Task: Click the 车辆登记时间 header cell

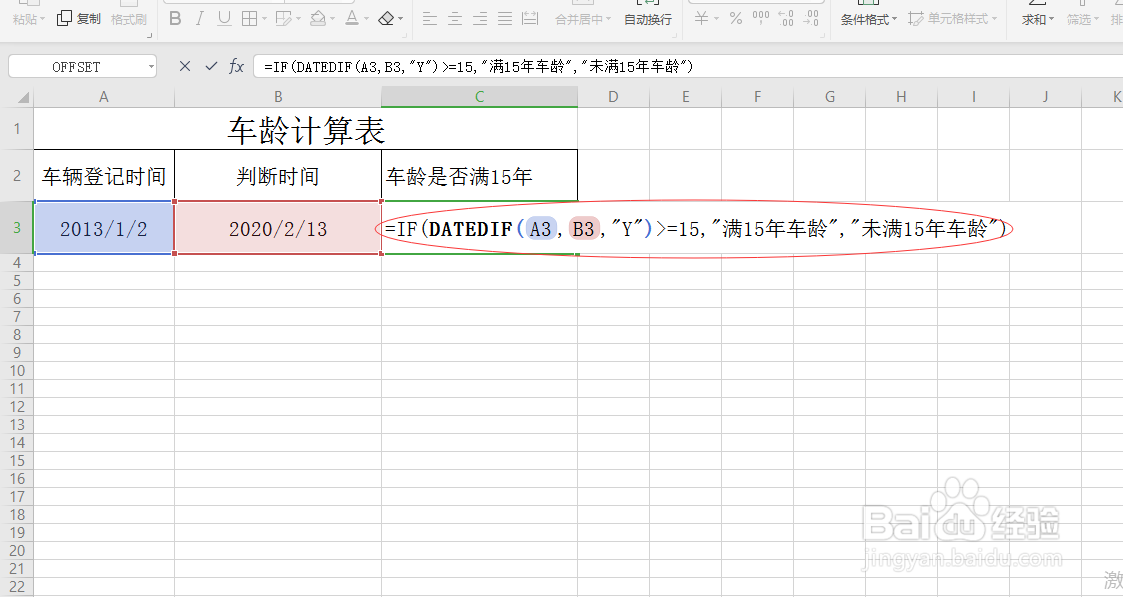Action: [x=104, y=176]
